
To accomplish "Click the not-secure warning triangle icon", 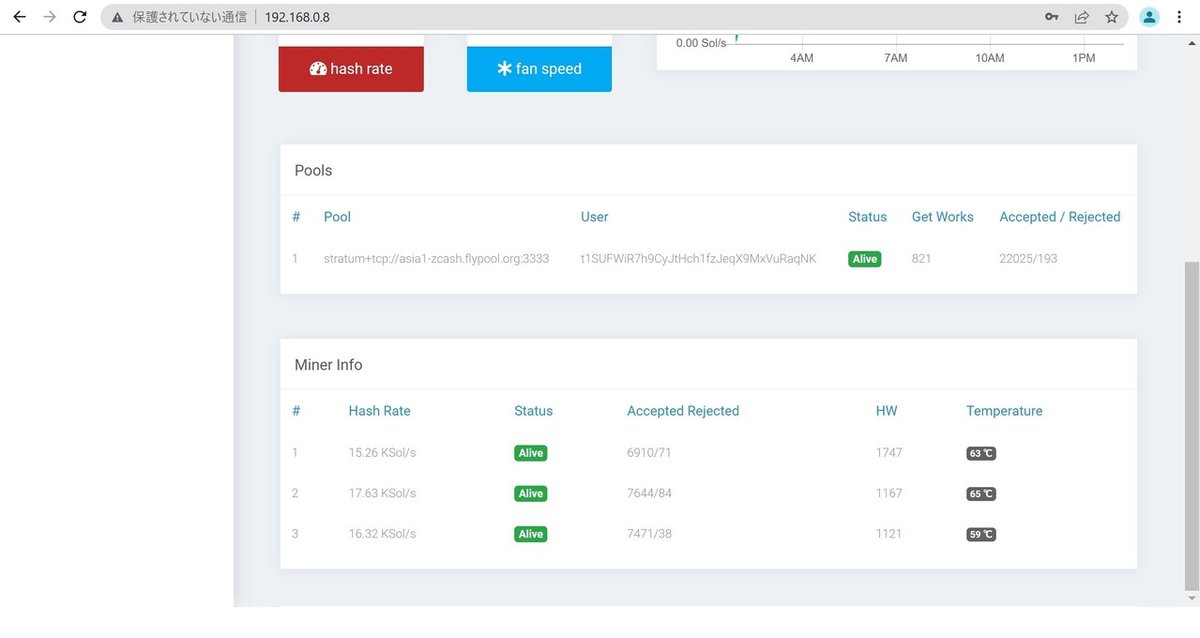I will click(118, 17).
